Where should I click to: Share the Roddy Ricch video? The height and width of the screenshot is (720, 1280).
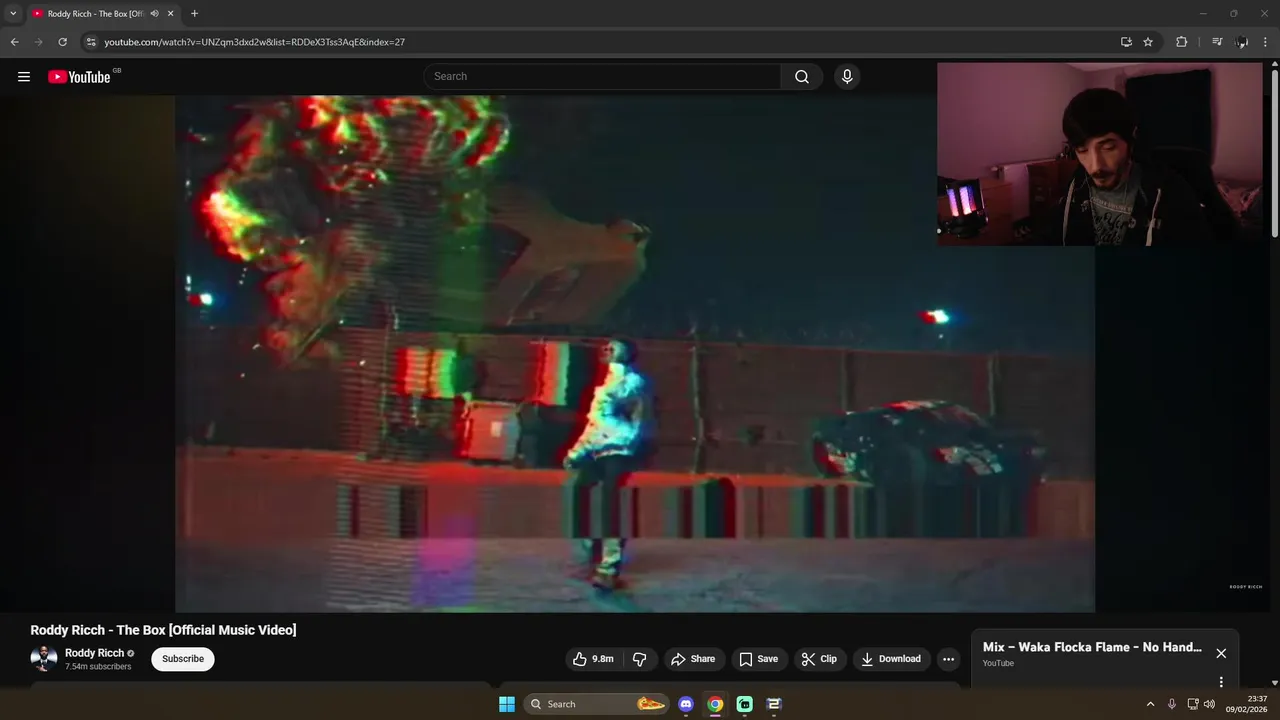693,659
